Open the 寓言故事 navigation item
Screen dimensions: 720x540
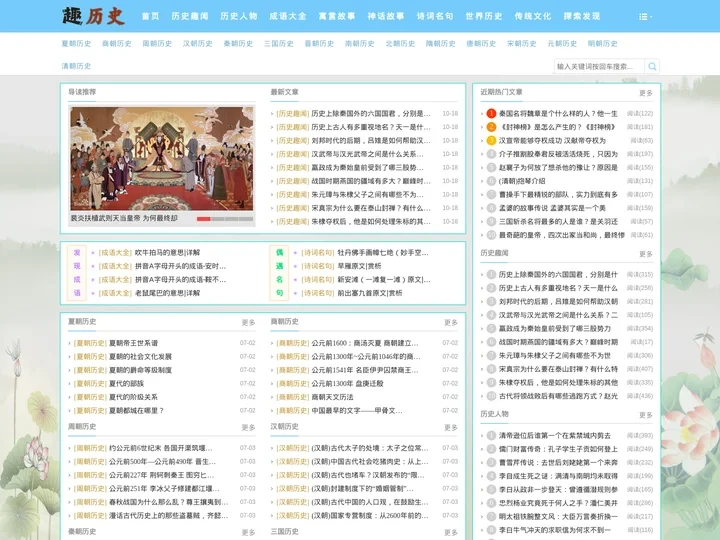click(x=337, y=16)
